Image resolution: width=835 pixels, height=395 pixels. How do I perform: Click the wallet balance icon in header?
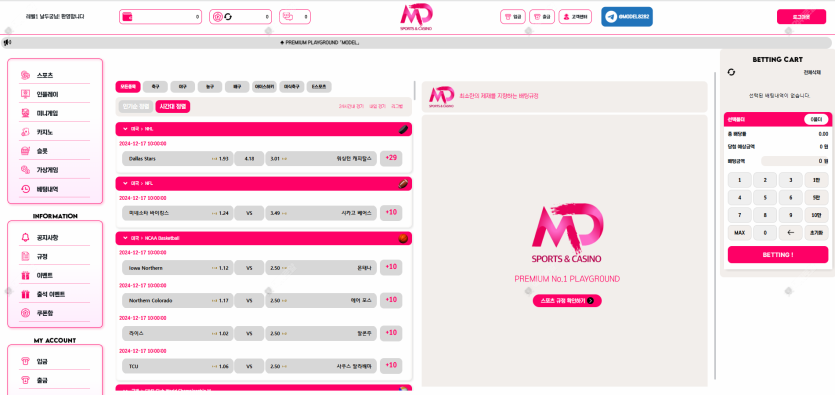click(127, 17)
